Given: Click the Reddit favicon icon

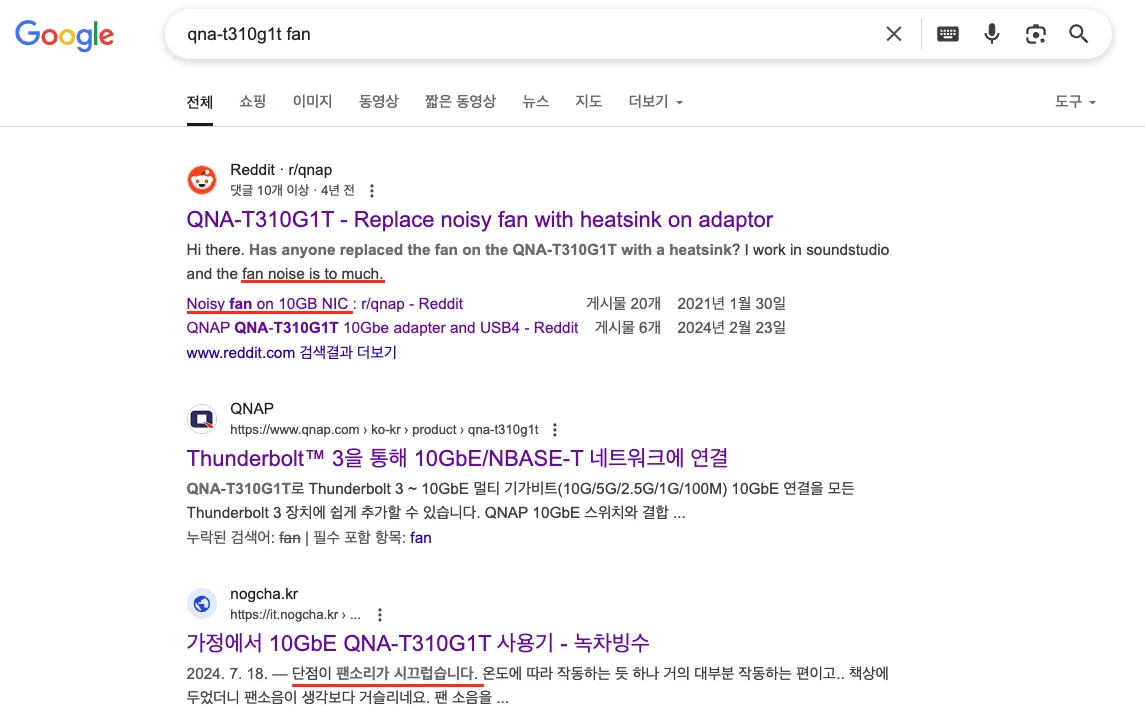Looking at the screenshot, I should click(x=202, y=180).
